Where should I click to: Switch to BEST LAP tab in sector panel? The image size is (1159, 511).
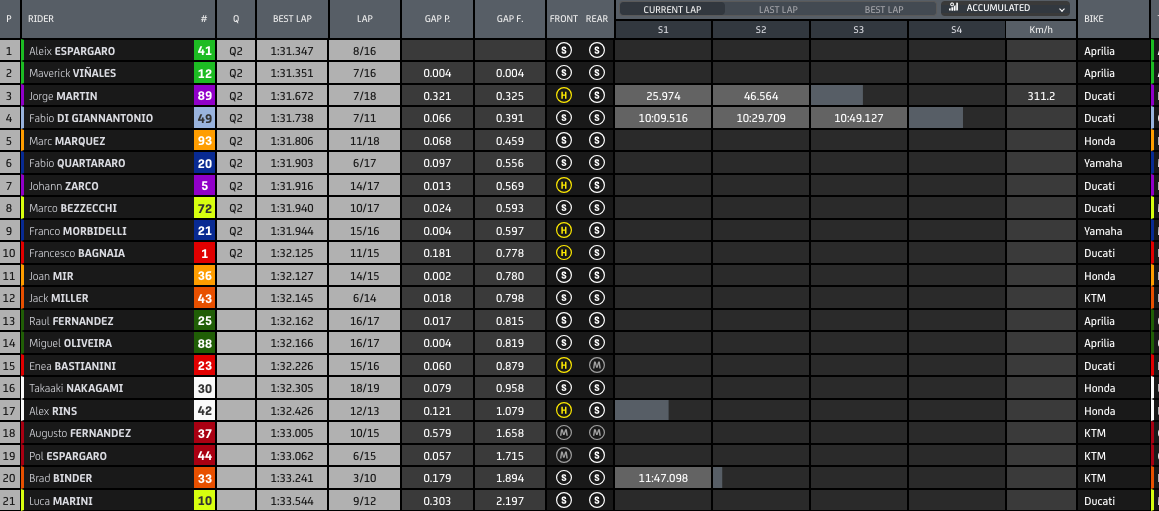(x=884, y=10)
